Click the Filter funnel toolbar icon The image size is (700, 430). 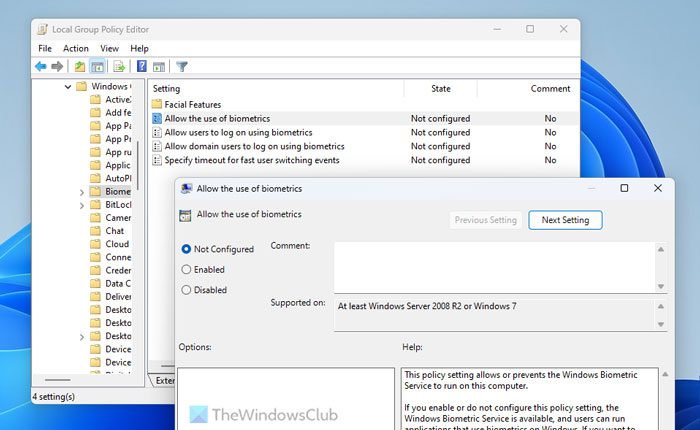(x=182, y=67)
